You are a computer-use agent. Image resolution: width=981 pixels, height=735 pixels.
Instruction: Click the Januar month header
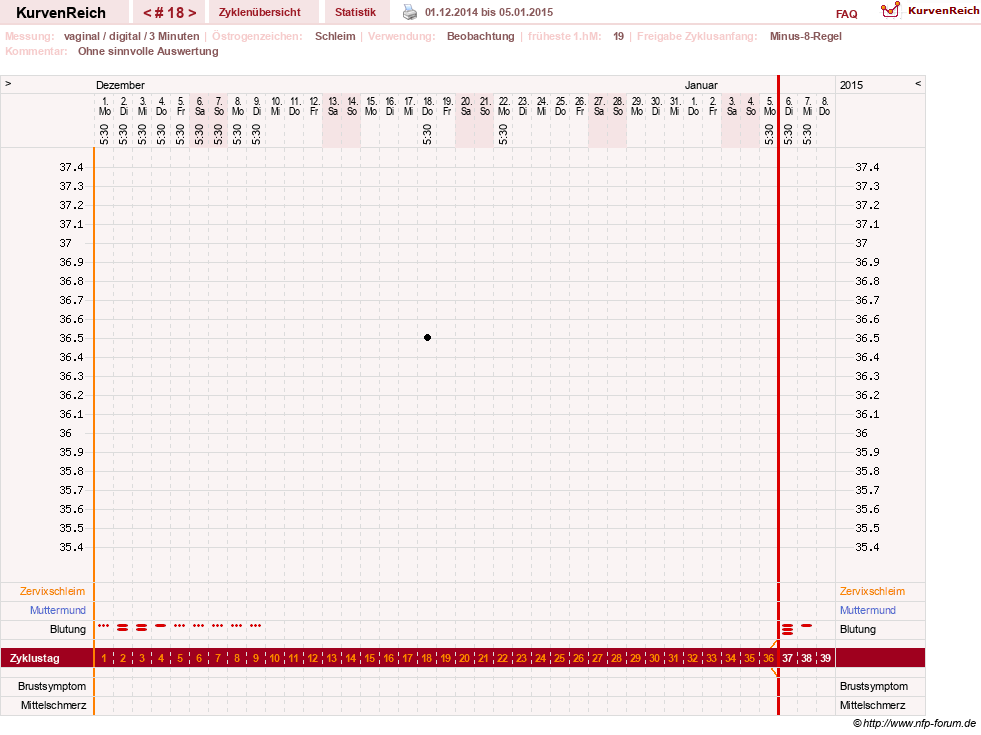(x=701, y=85)
